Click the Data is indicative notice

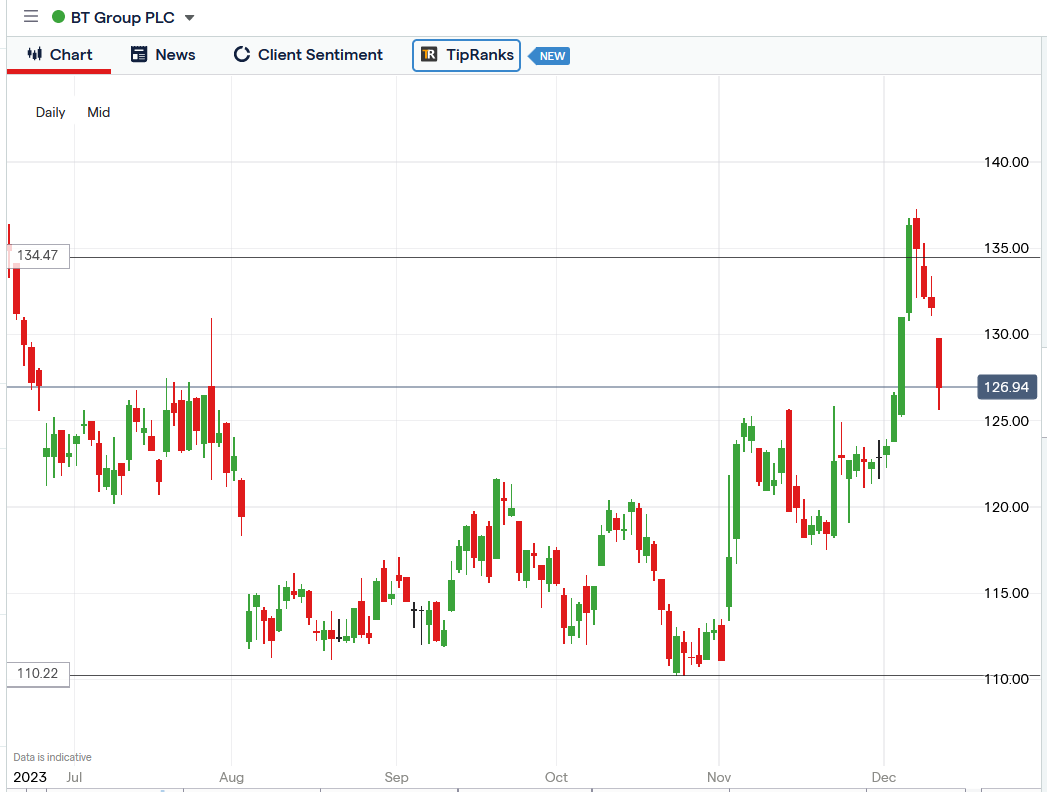pos(52,757)
